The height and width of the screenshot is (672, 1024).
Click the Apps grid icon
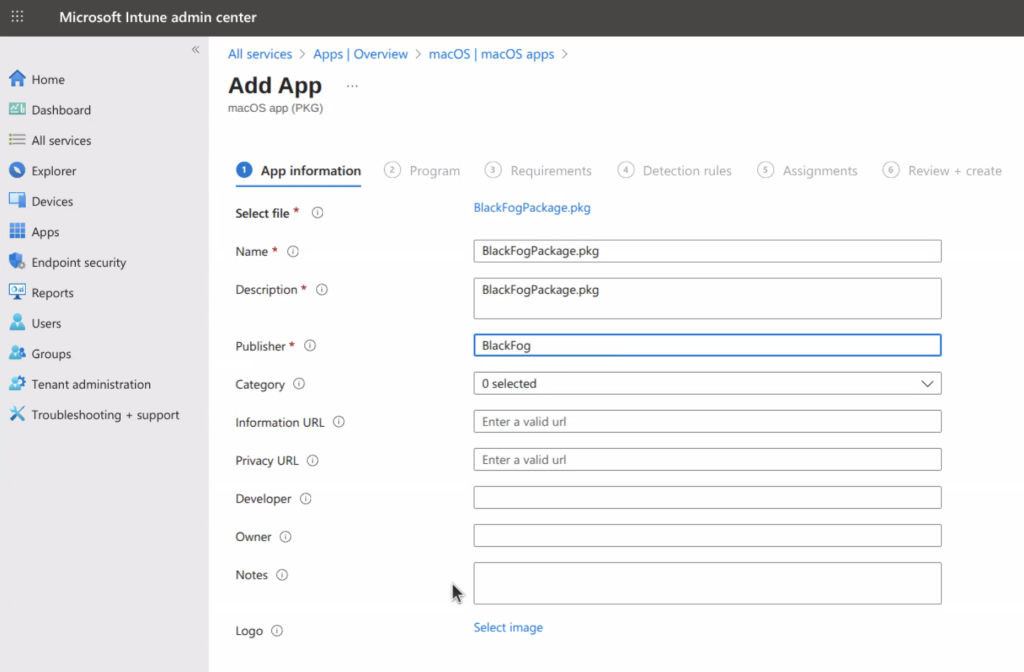point(18,231)
